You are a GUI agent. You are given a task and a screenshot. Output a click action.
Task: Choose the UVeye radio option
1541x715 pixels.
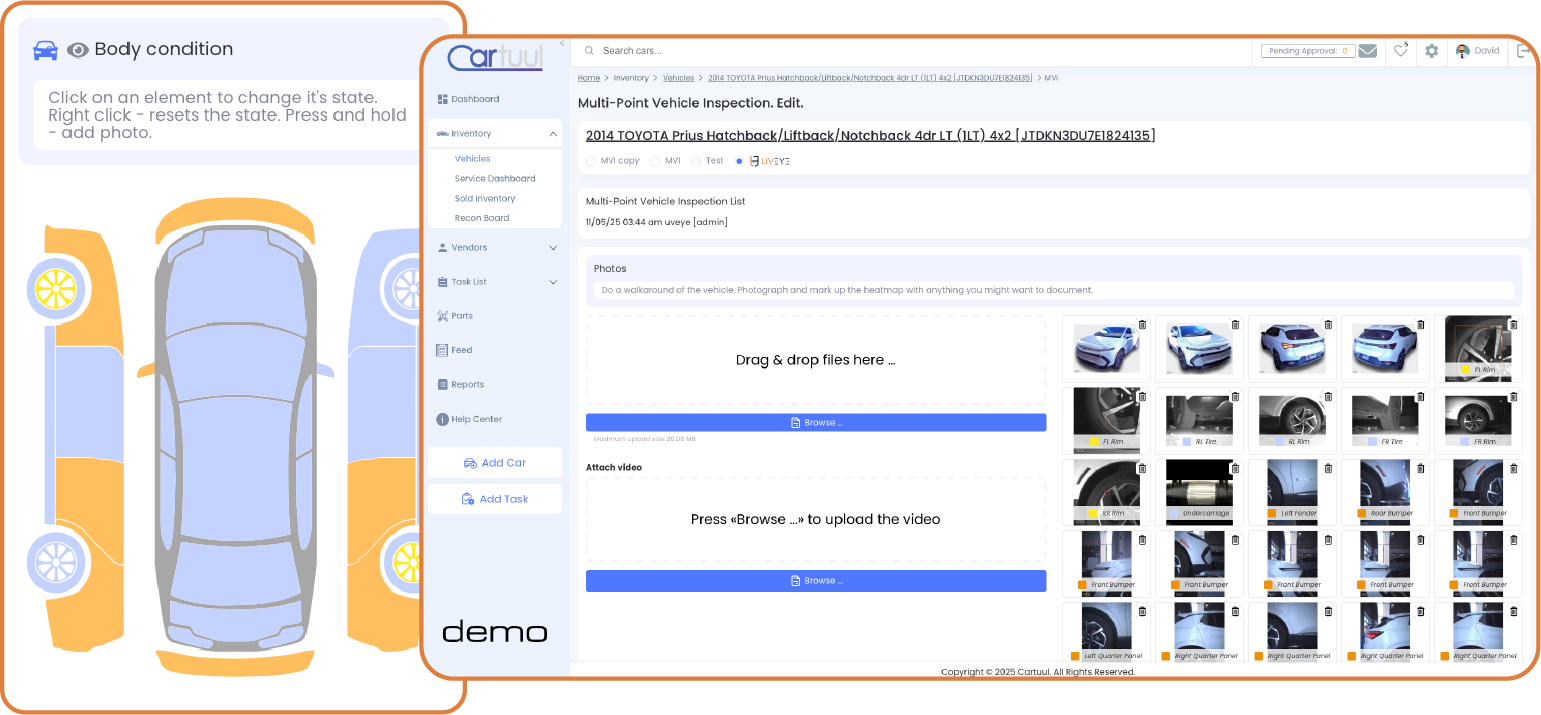point(739,161)
